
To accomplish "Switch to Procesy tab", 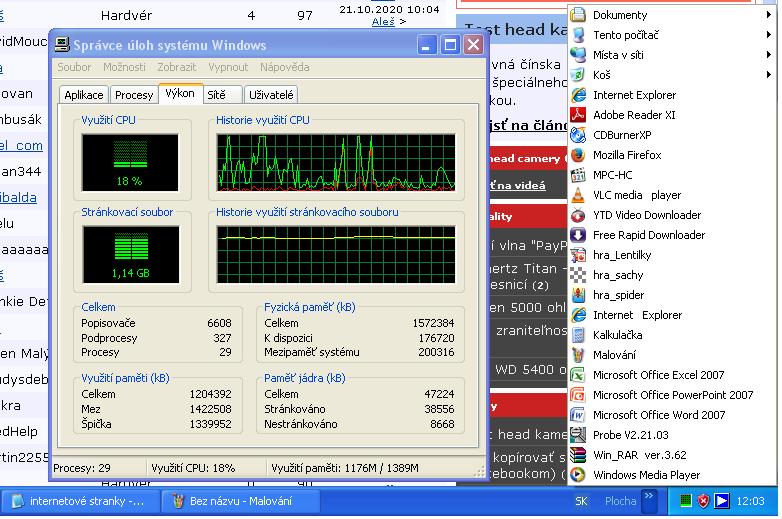I will coord(134,95).
